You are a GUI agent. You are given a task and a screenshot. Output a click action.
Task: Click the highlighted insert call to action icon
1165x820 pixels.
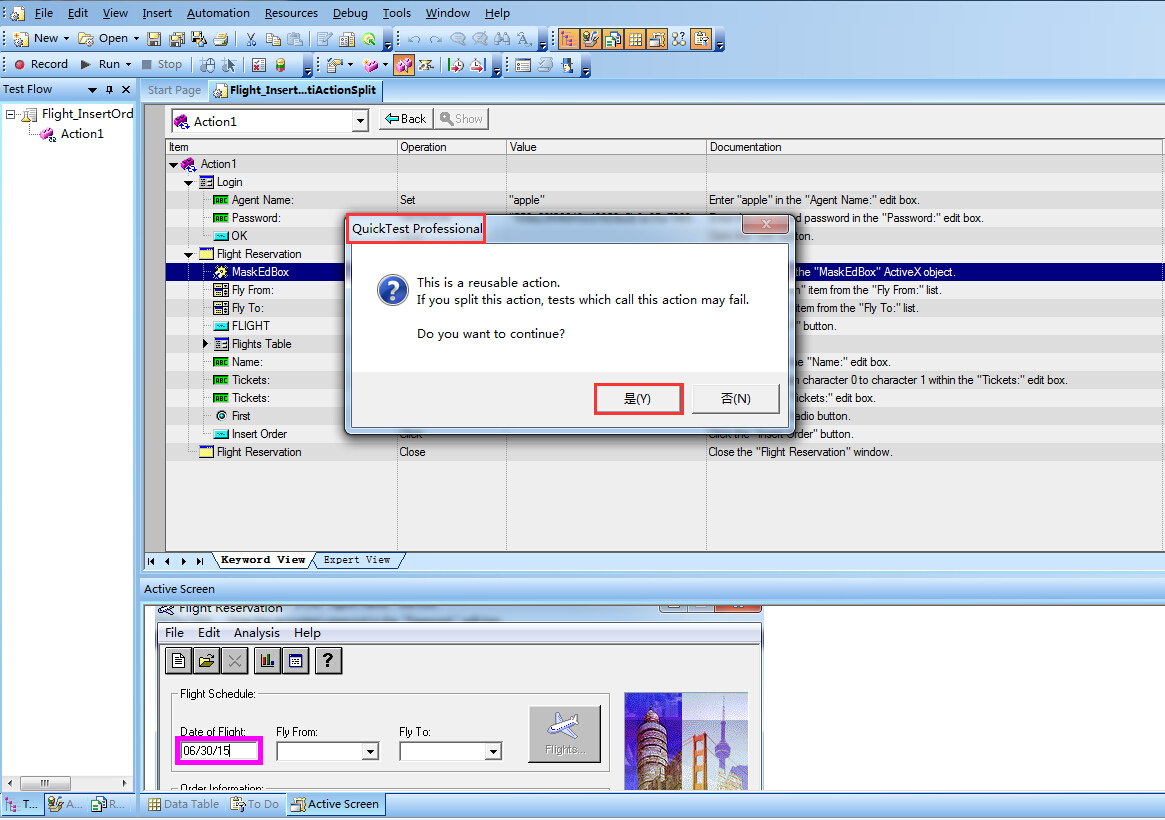[x=403, y=65]
